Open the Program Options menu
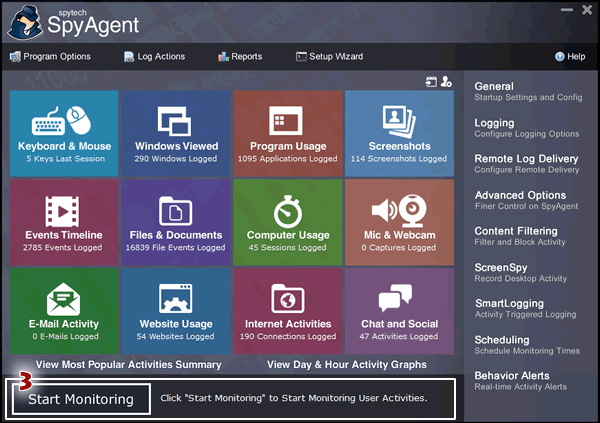Screen dimensions: 600x423 click(50, 57)
